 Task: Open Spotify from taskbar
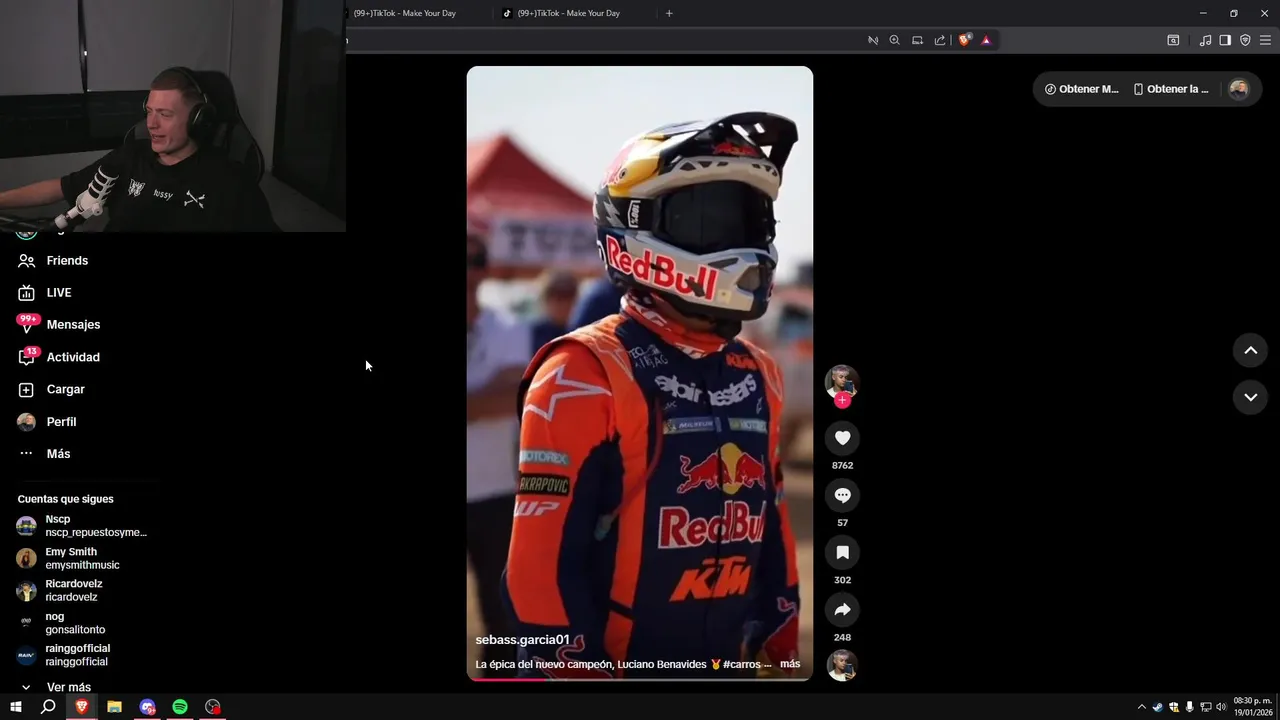(180, 707)
